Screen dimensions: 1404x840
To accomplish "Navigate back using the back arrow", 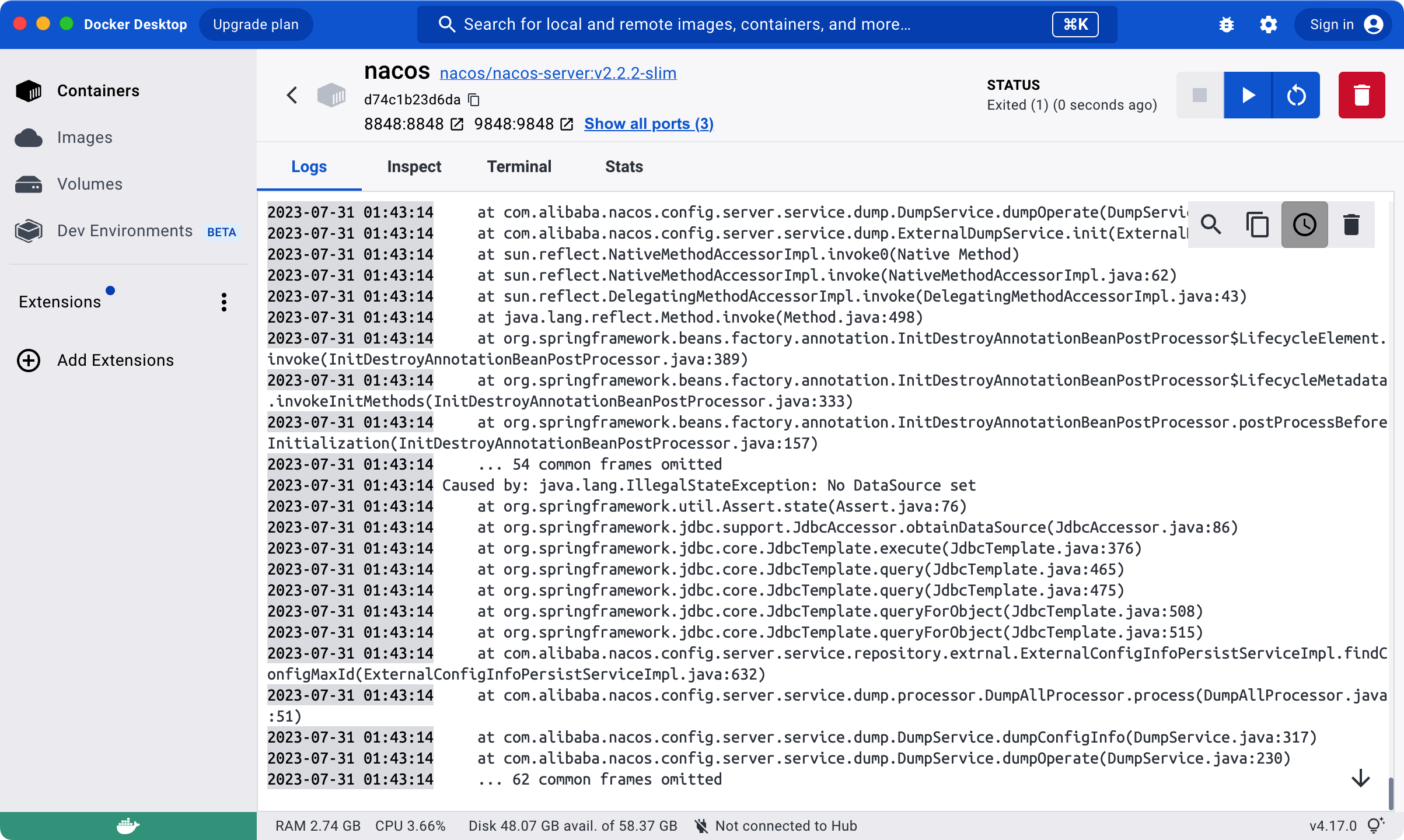I will 291,95.
